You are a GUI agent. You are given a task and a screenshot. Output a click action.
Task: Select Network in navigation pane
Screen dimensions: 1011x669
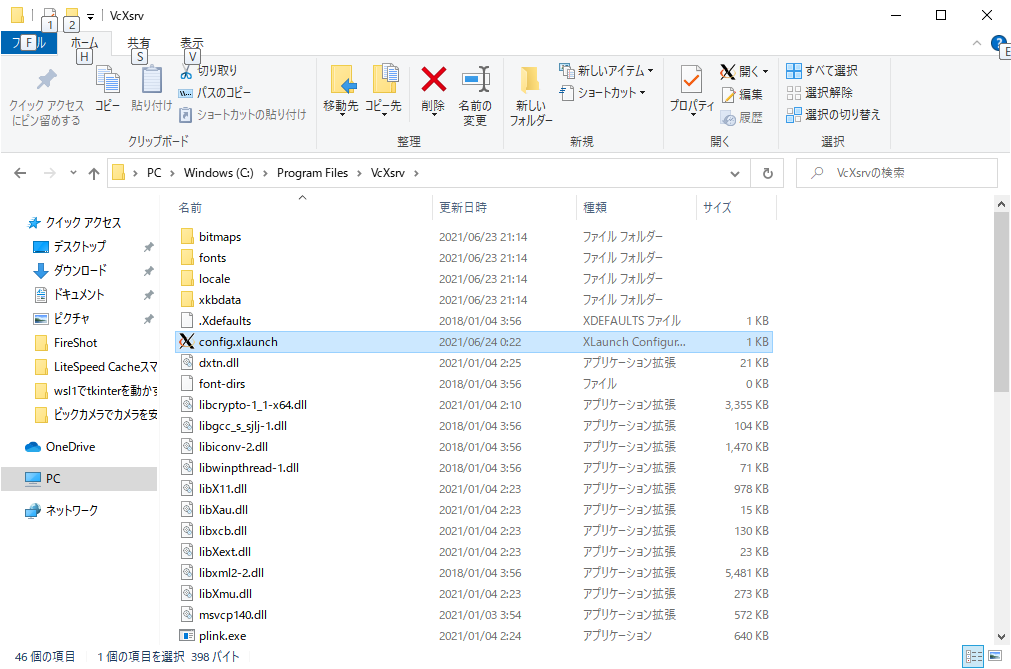(72, 510)
